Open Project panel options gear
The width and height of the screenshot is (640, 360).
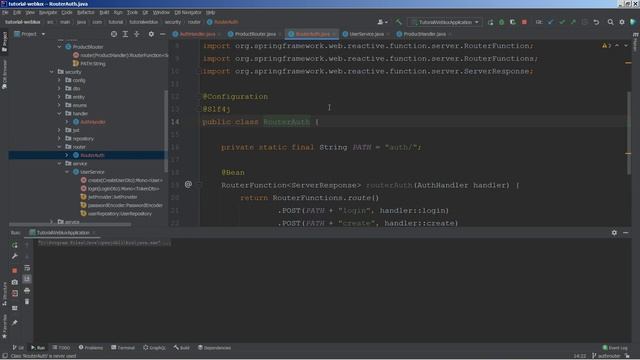point(151,34)
